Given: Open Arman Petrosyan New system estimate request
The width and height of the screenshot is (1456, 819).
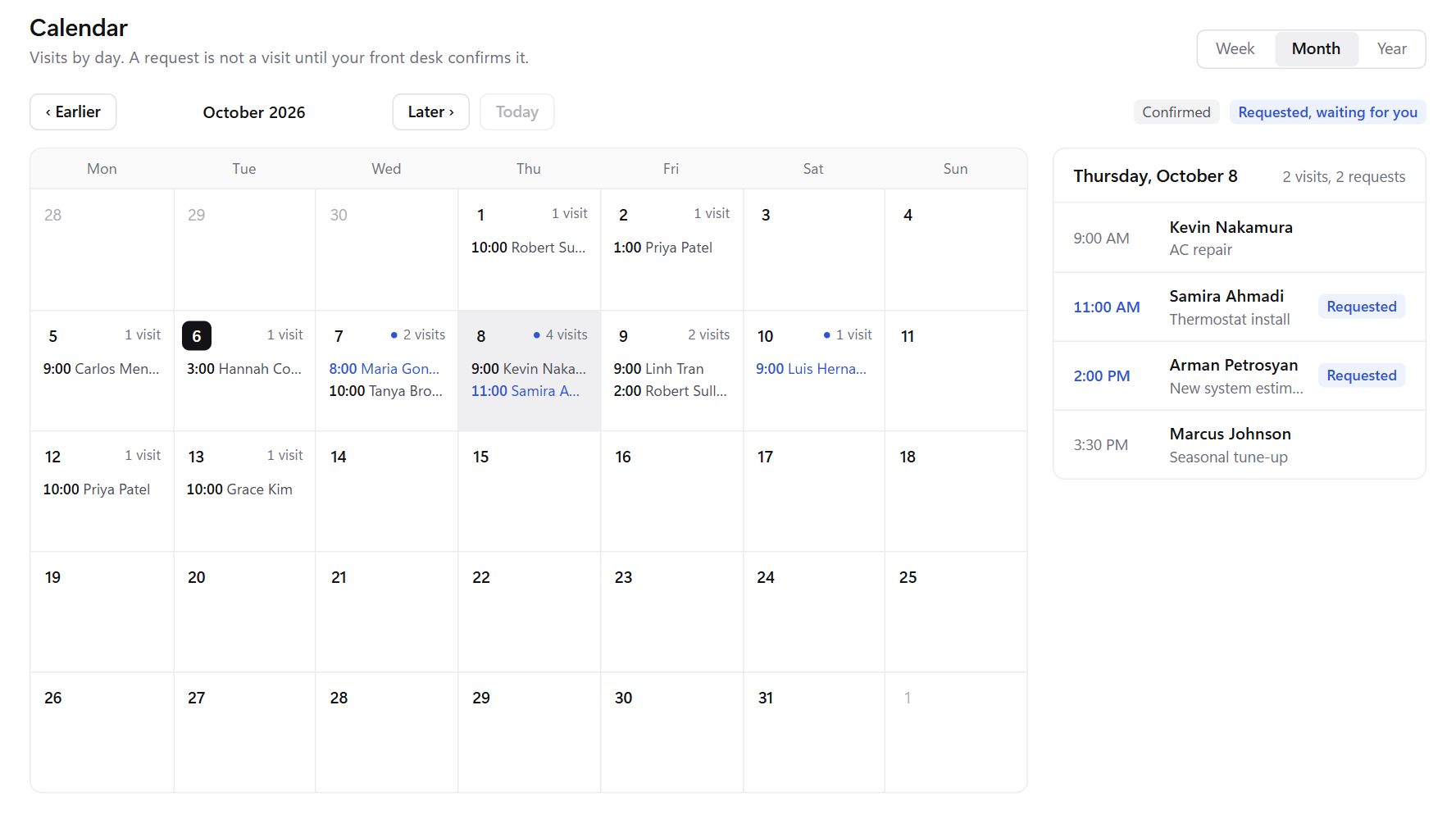Looking at the screenshot, I should [x=1239, y=375].
